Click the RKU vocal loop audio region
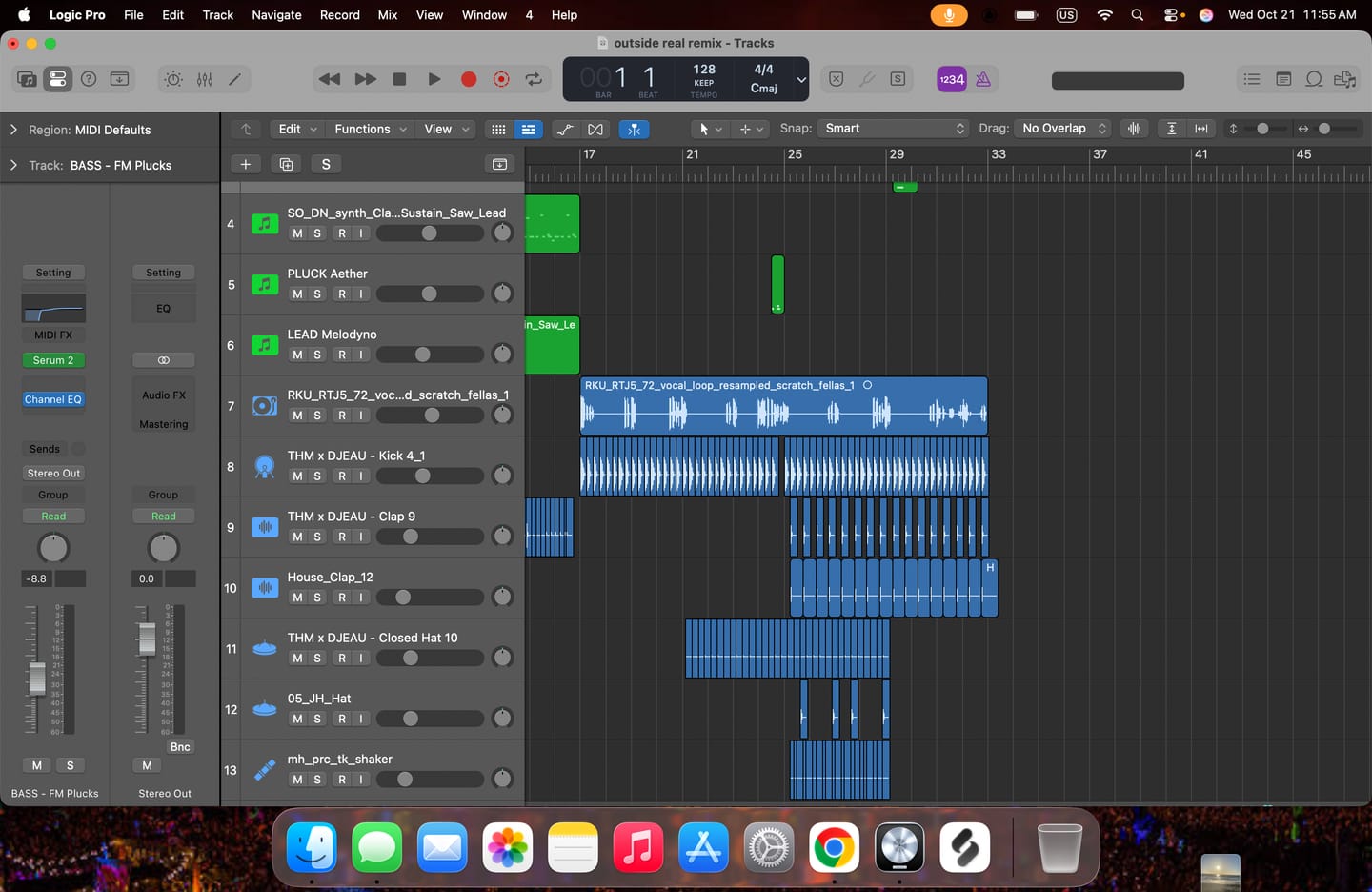1372x892 pixels. pyautogui.click(x=784, y=406)
